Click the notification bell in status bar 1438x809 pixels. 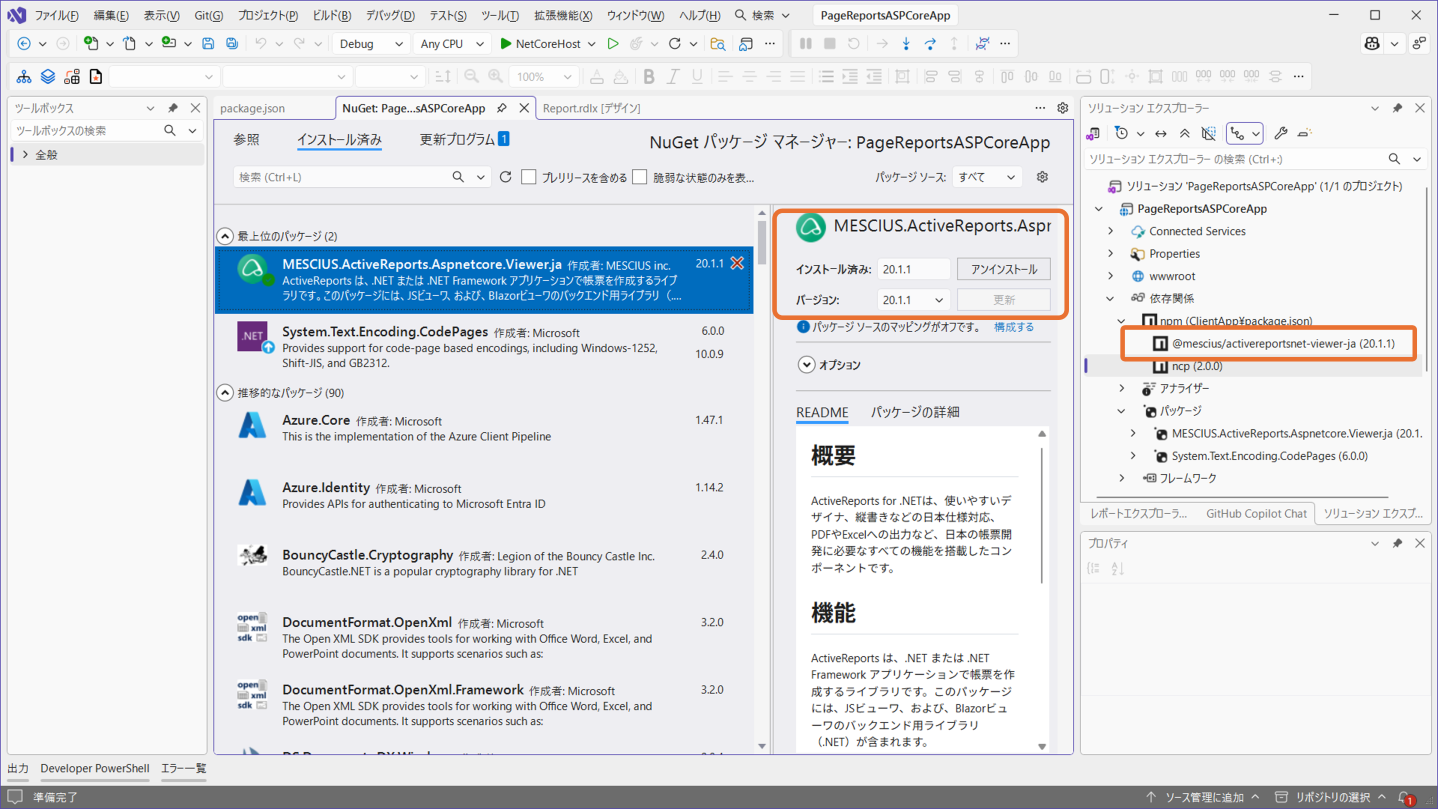[x=1405, y=797]
